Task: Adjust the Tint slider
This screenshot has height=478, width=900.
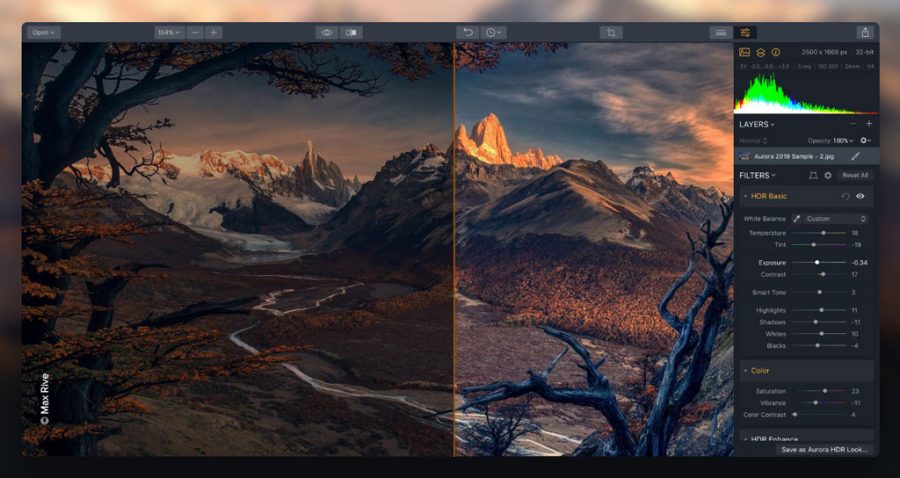Action: point(818,244)
